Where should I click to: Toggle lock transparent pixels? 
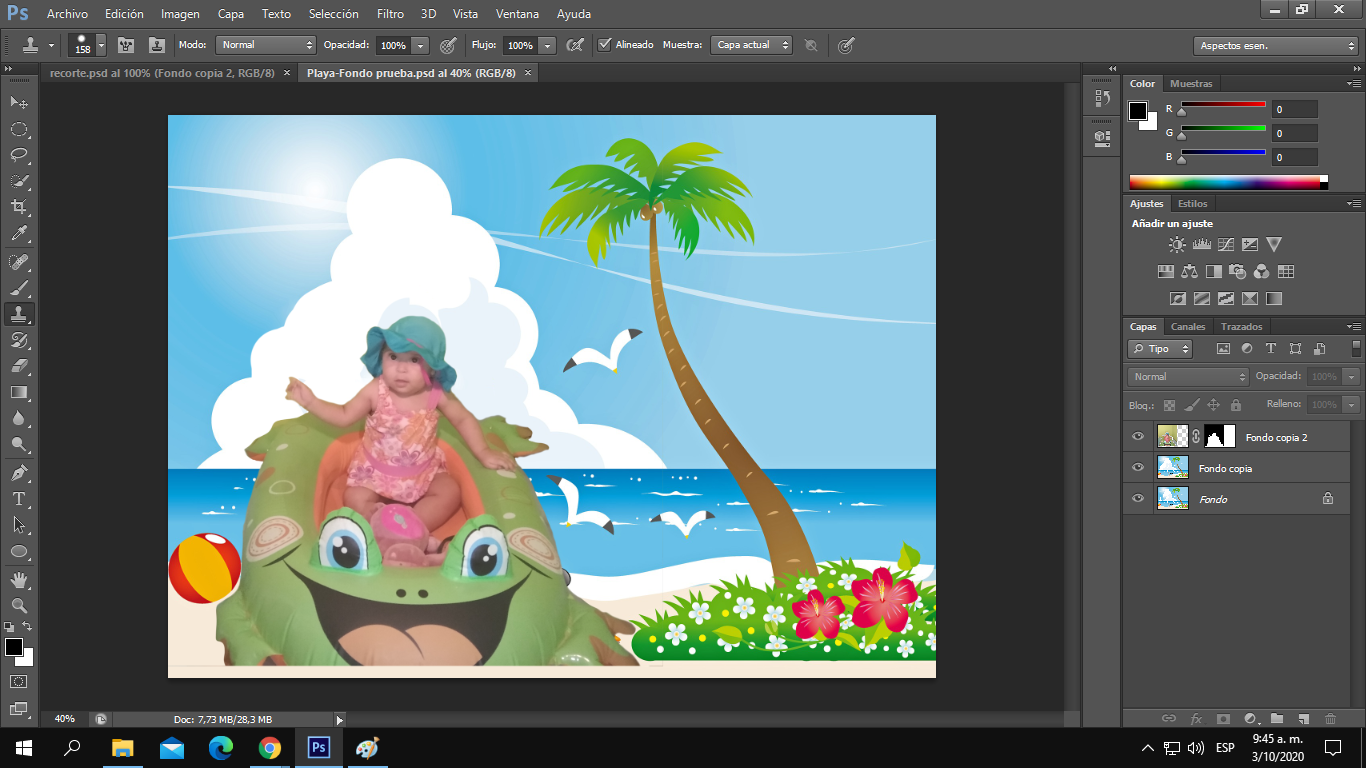pos(1169,405)
